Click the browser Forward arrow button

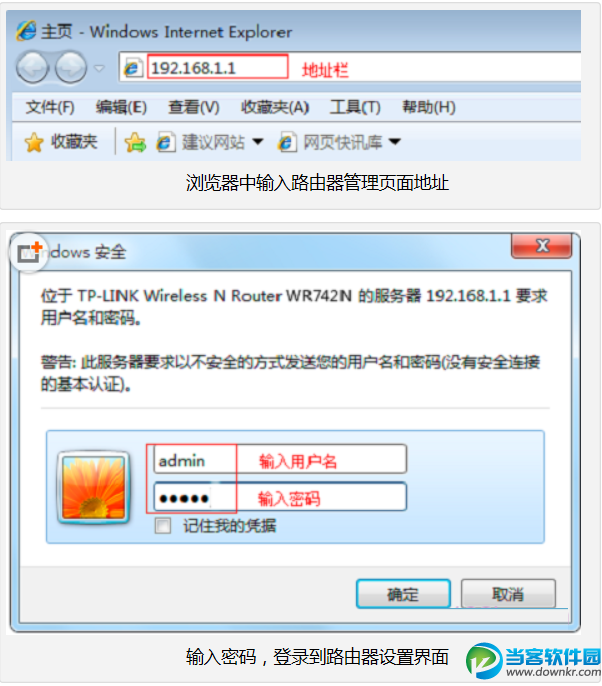pyautogui.click(x=71, y=67)
